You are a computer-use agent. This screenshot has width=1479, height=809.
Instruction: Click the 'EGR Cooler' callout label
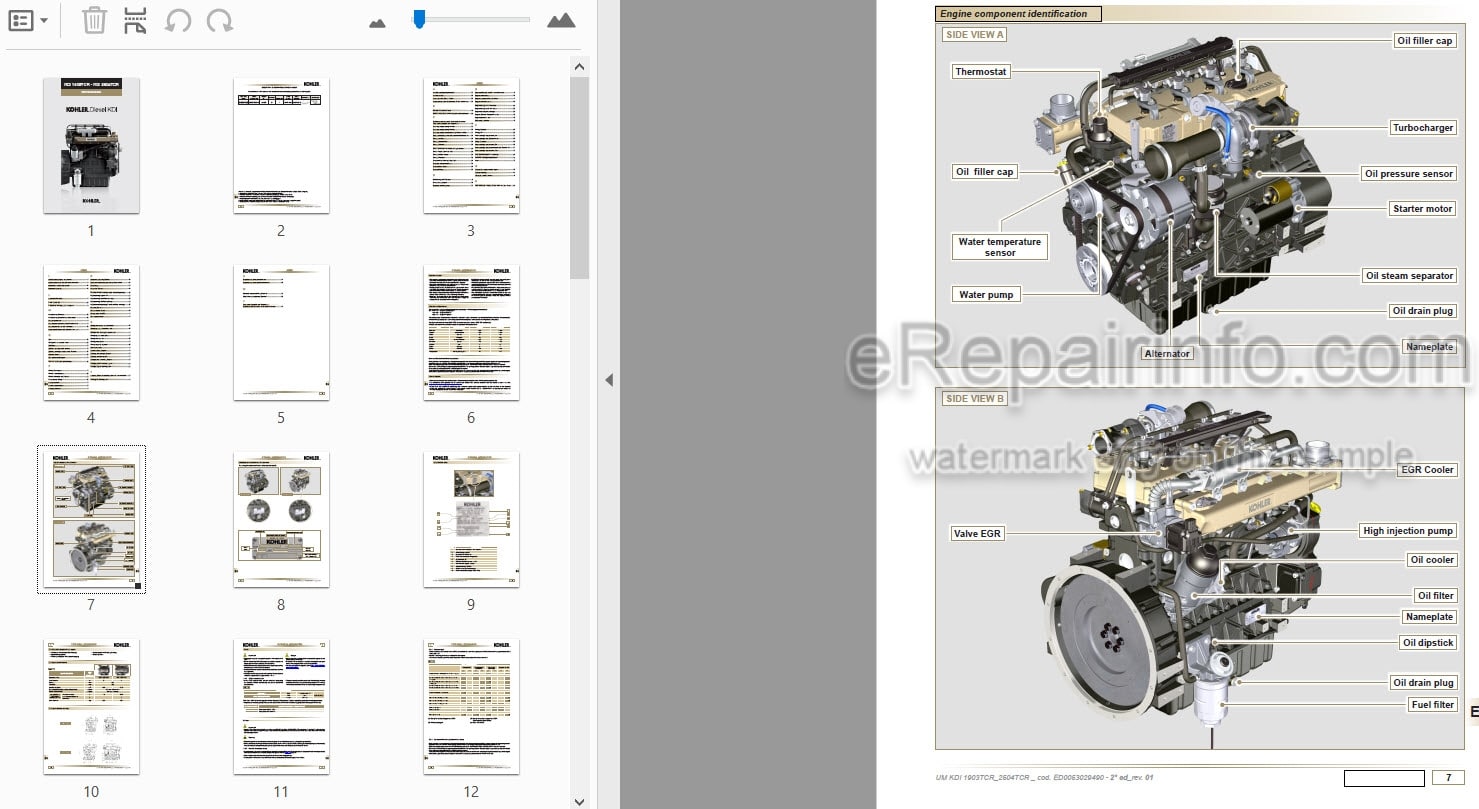pyautogui.click(x=1426, y=470)
